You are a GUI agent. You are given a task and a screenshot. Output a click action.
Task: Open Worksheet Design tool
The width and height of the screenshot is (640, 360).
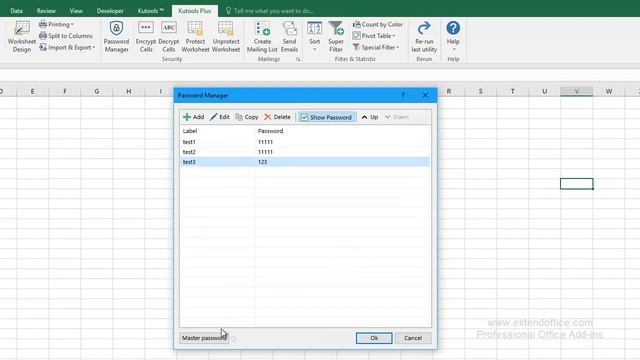click(x=22, y=37)
